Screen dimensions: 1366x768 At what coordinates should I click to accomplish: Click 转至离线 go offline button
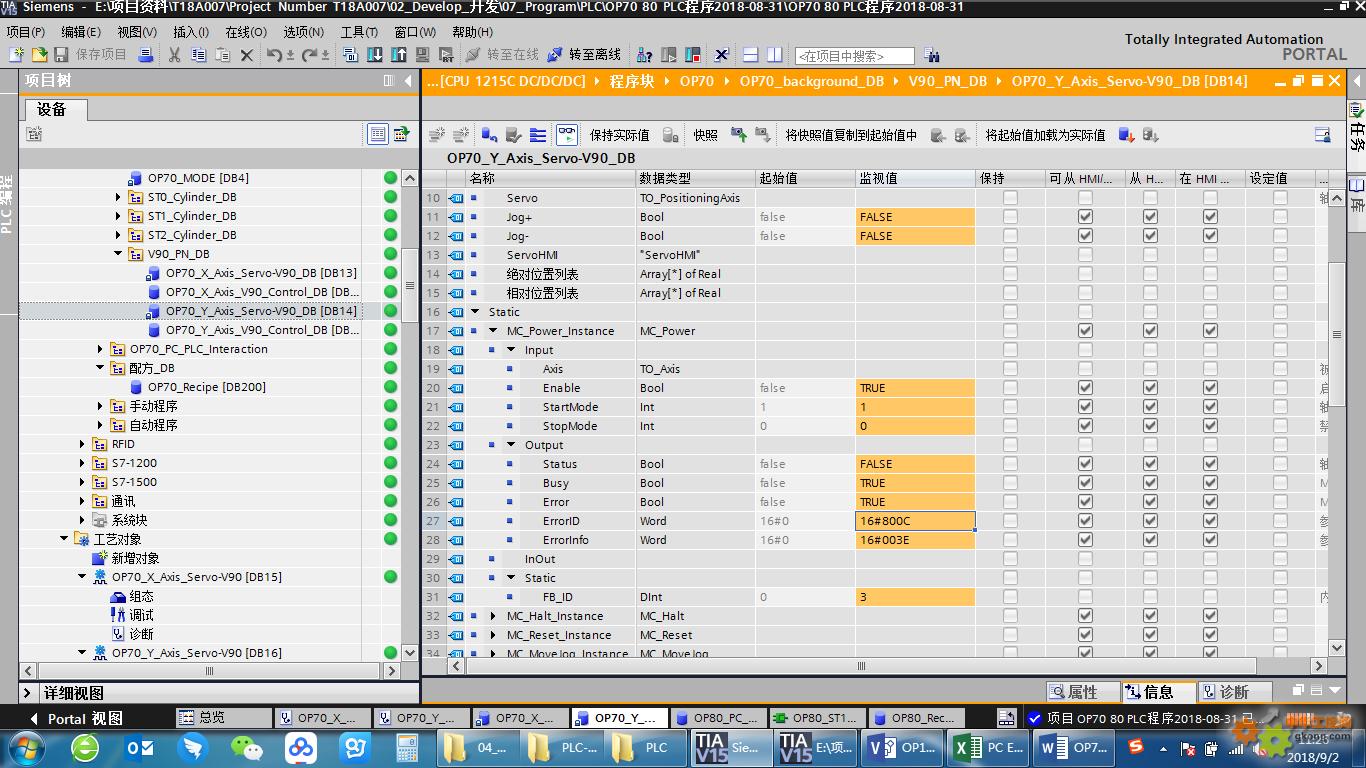tap(585, 55)
